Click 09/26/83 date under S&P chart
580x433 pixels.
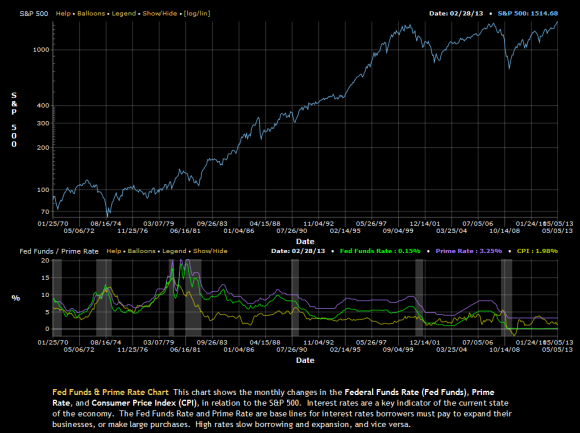(212, 224)
